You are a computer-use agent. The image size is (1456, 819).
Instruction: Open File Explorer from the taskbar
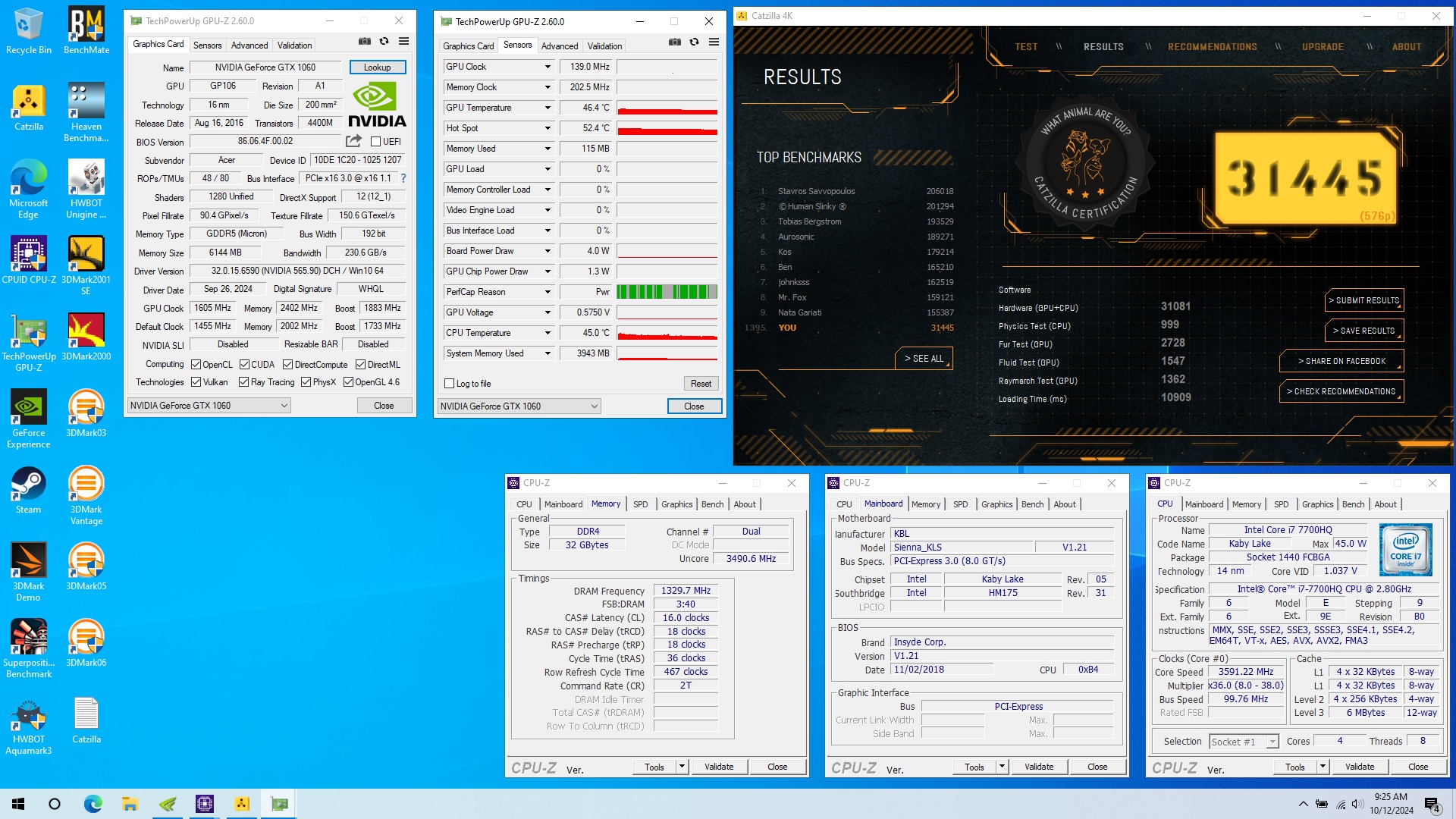pyautogui.click(x=130, y=804)
